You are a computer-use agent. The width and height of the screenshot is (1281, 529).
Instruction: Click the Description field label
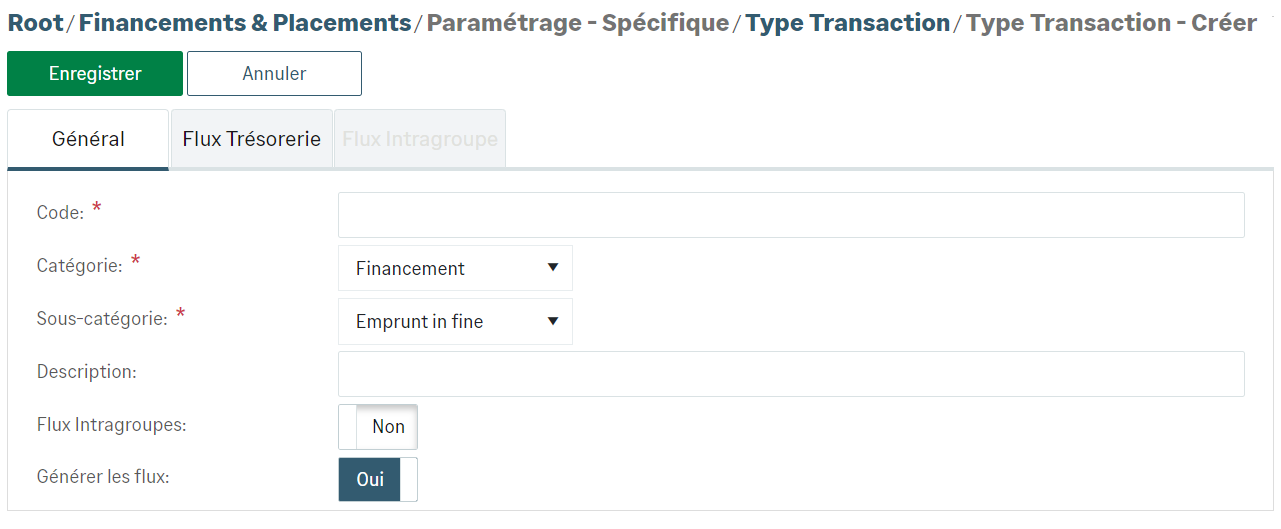pyautogui.click(x=86, y=371)
